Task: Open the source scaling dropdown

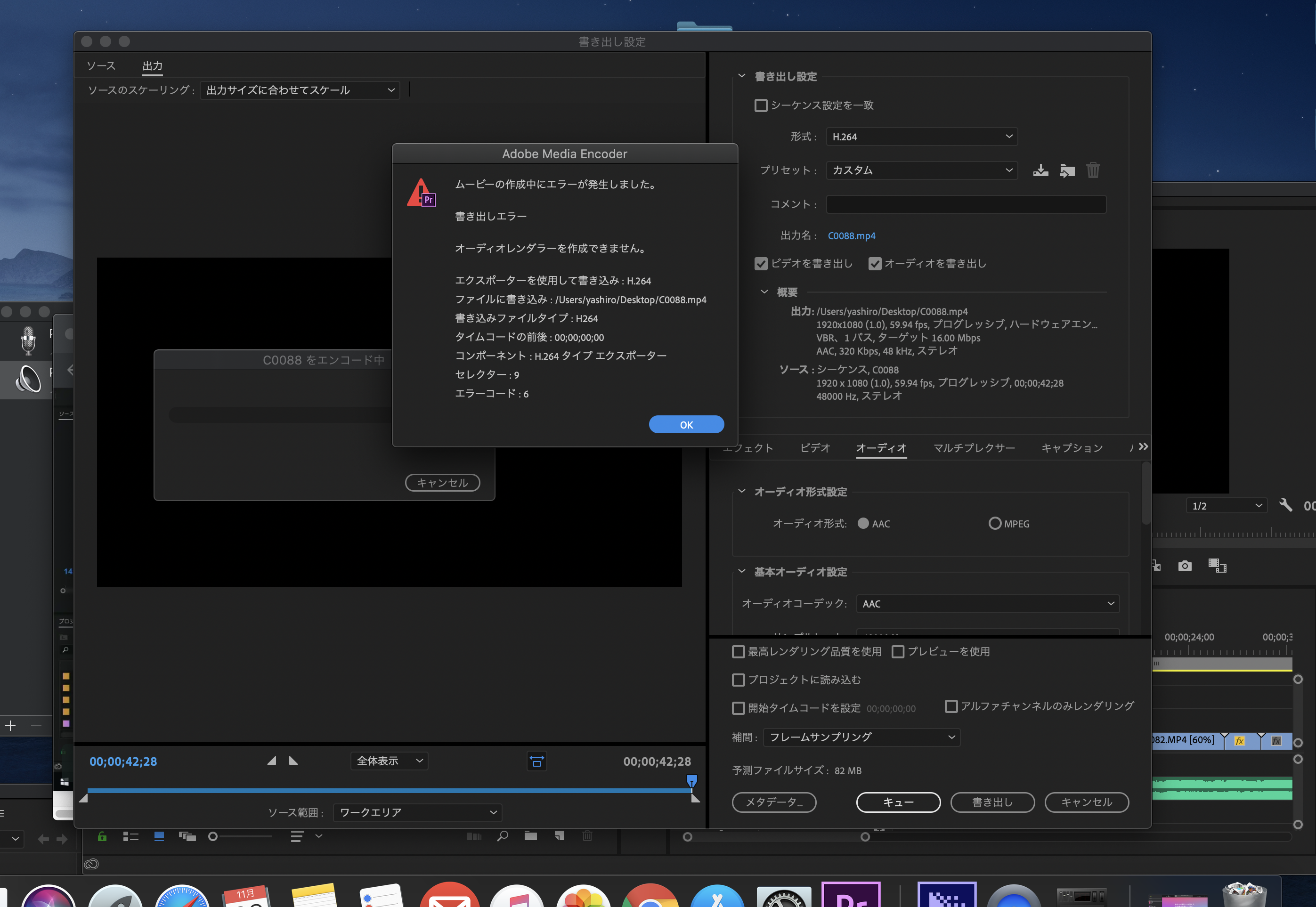Action: pos(300,90)
